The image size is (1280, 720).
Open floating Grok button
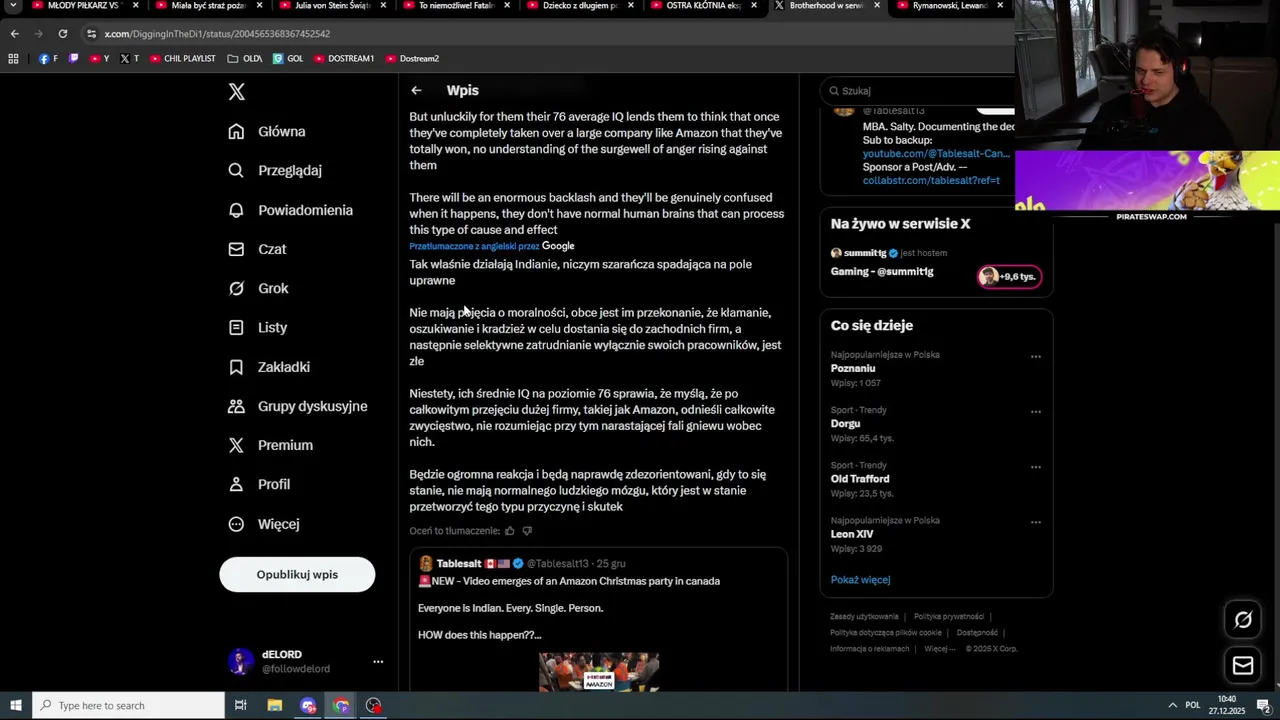[x=1243, y=620]
